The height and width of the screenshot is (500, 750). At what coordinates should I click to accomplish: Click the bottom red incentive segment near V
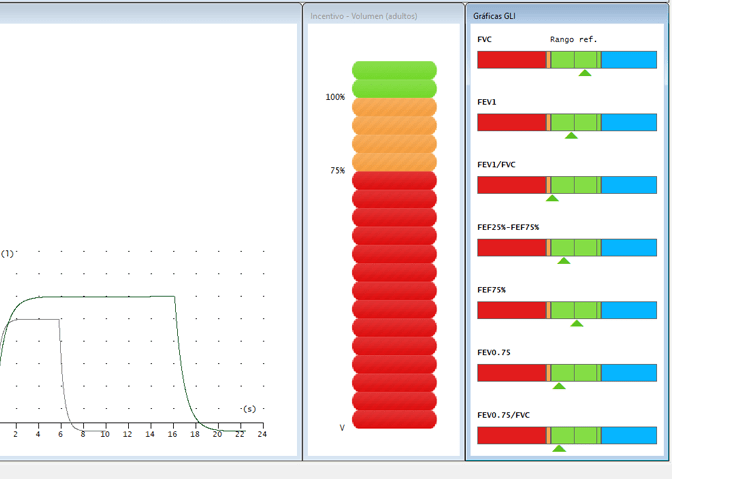point(394,419)
